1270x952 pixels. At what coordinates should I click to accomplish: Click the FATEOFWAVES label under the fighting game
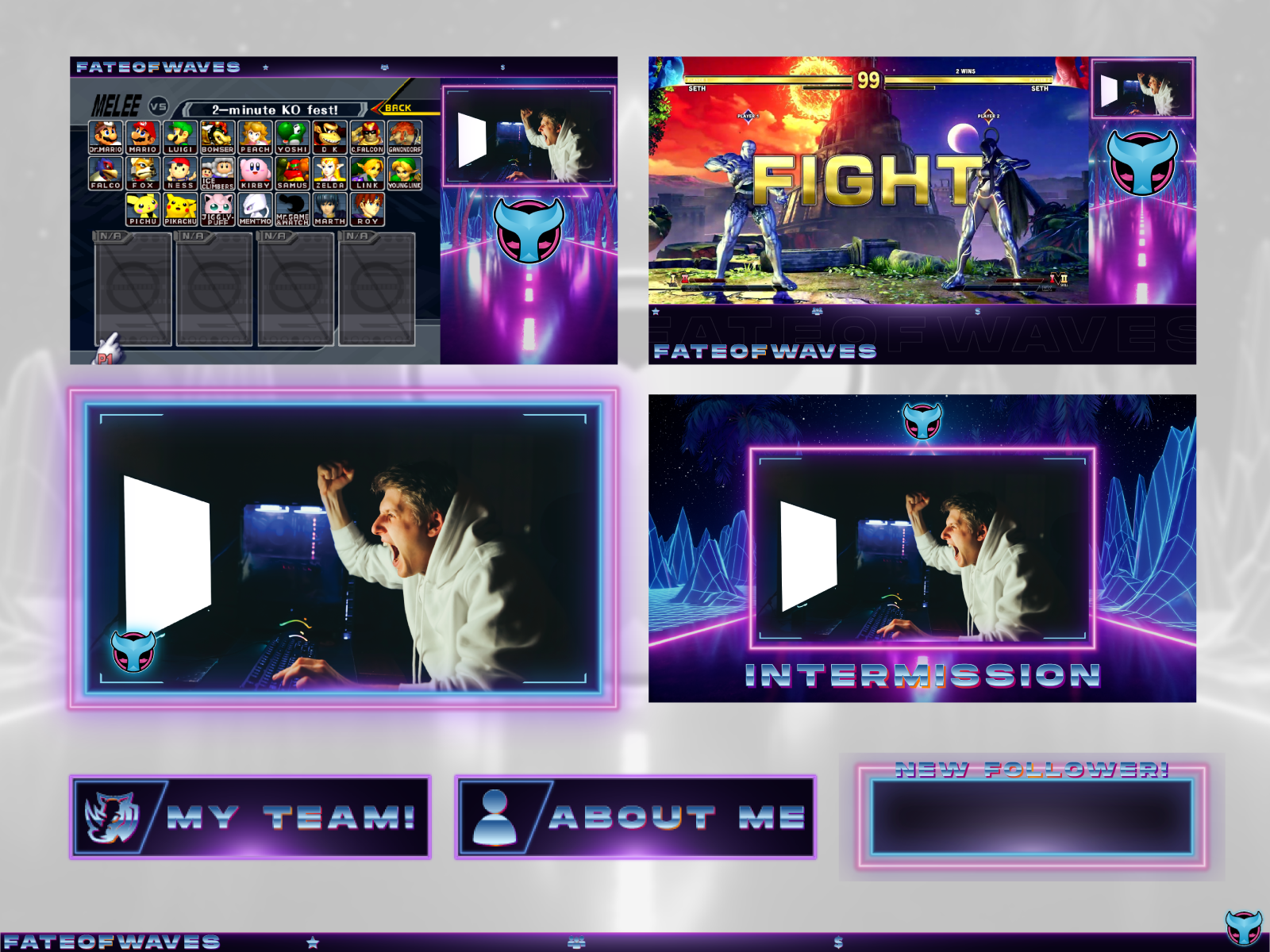[764, 351]
